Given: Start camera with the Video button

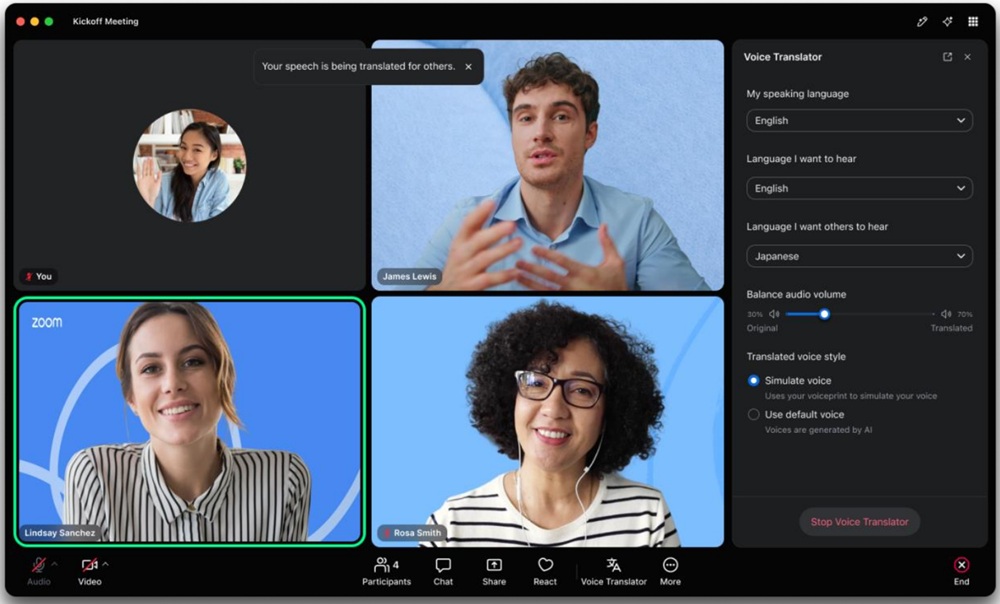Looking at the screenshot, I should [x=89, y=571].
